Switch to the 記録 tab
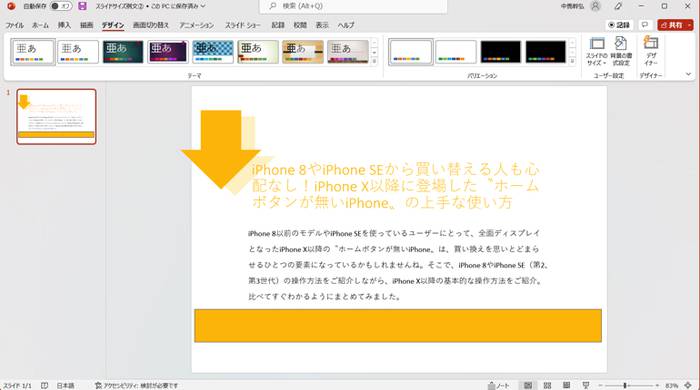The width and height of the screenshot is (700, 390). pyautogui.click(x=278, y=25)
